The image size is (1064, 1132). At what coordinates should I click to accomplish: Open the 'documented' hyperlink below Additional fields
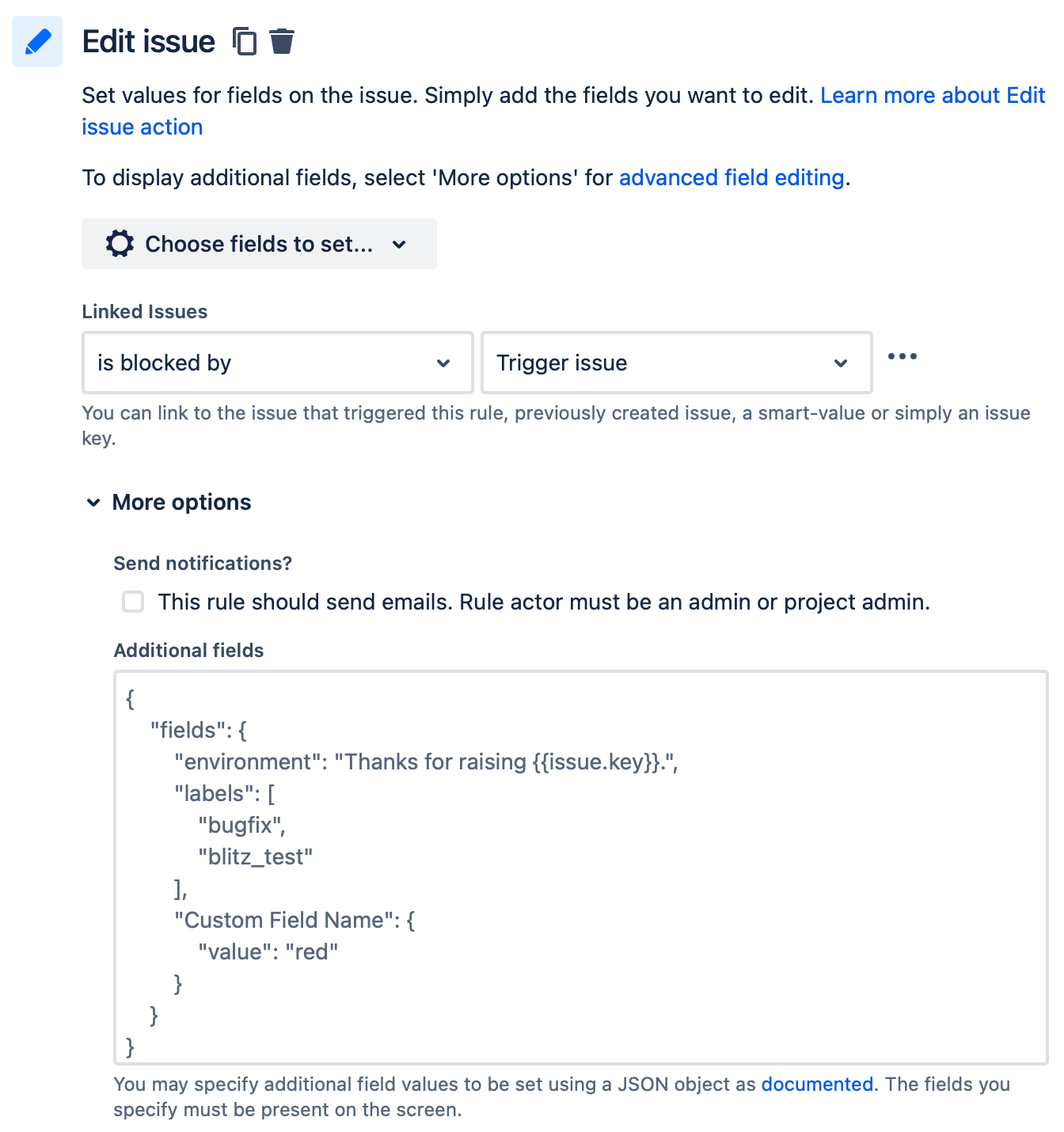tap(817, 1085)
